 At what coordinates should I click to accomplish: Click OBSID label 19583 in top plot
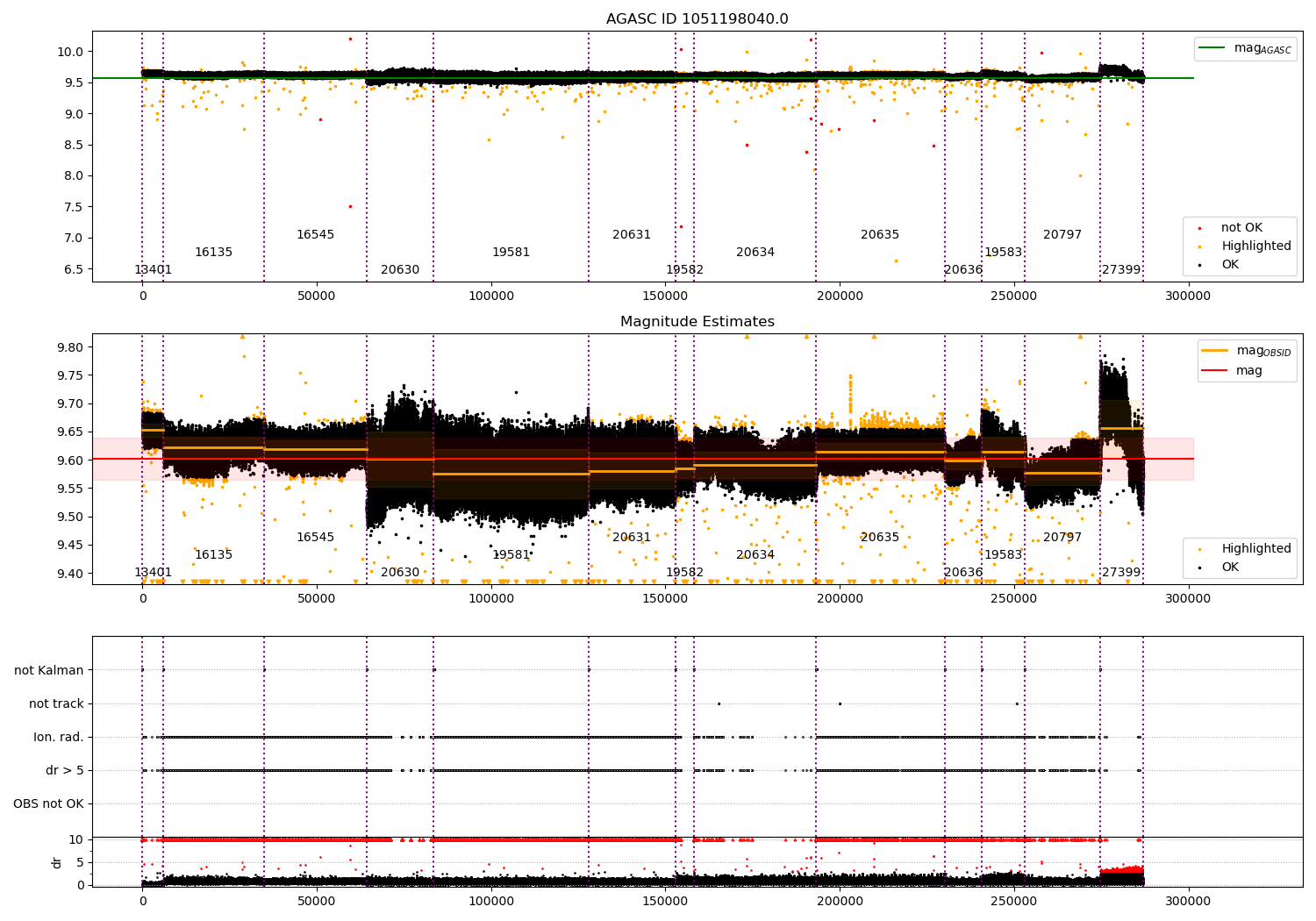tap(1003, 252)
